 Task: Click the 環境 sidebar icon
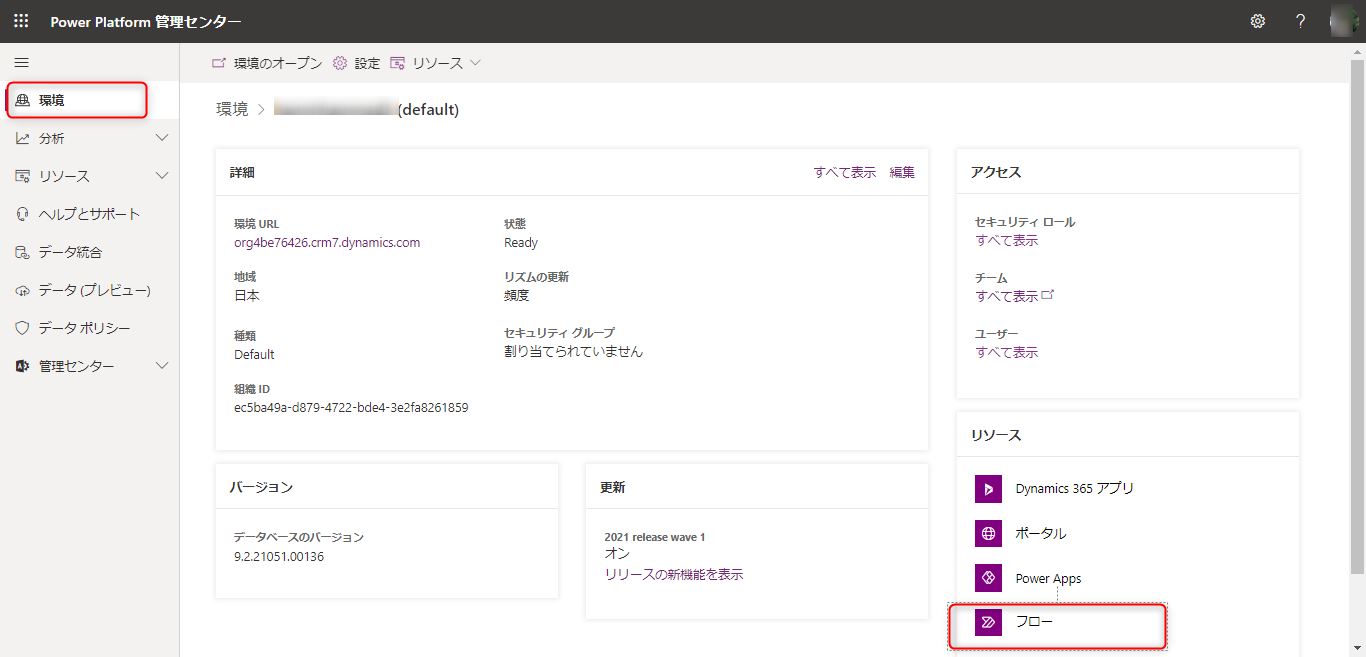[x=22, y=100]
